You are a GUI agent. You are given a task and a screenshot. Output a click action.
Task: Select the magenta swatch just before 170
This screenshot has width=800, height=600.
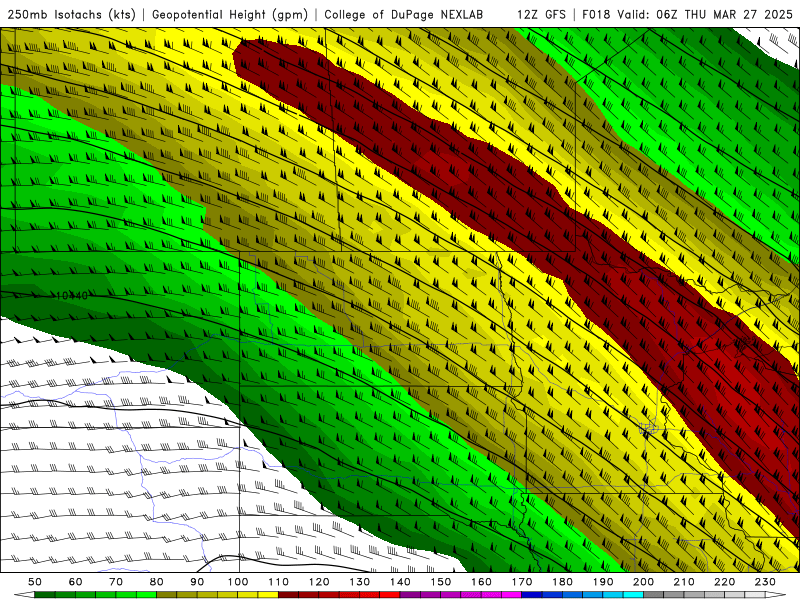[511, 594]
